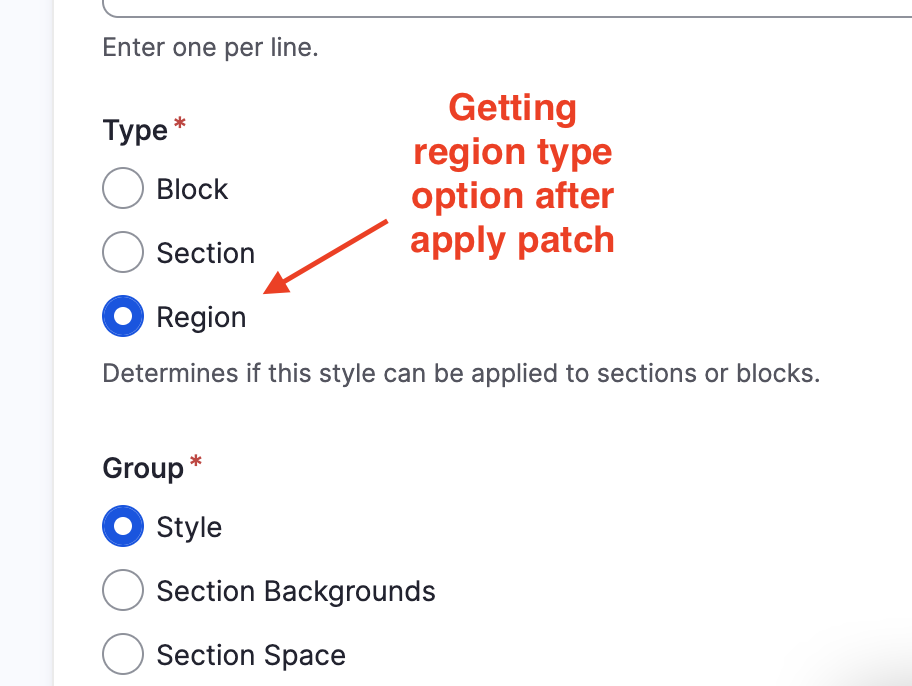The height and width of the screenshot is (686, 912).
Task: Click the "Determines if this style" description text
Action: [461, 374]
